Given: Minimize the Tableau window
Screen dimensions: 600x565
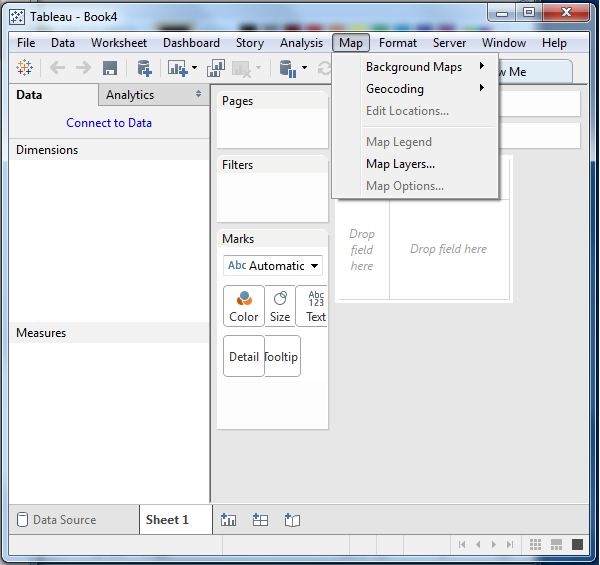Looking at the screenshot, I should tap(501, 14).
